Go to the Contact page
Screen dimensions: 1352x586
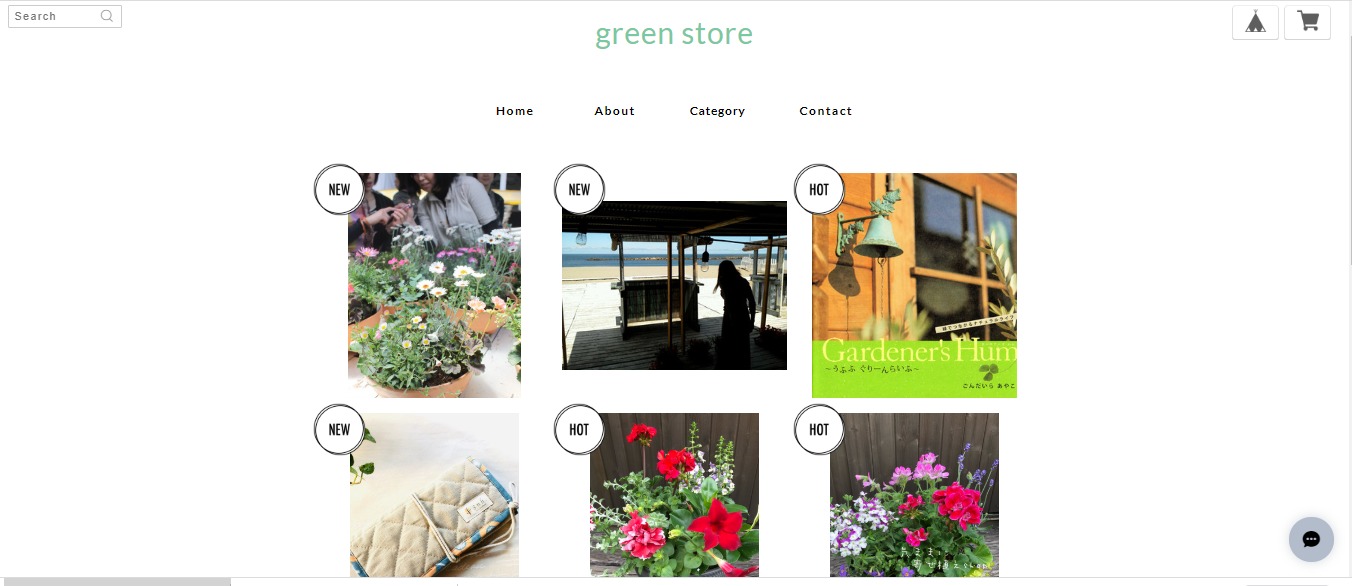pos(826,111)
